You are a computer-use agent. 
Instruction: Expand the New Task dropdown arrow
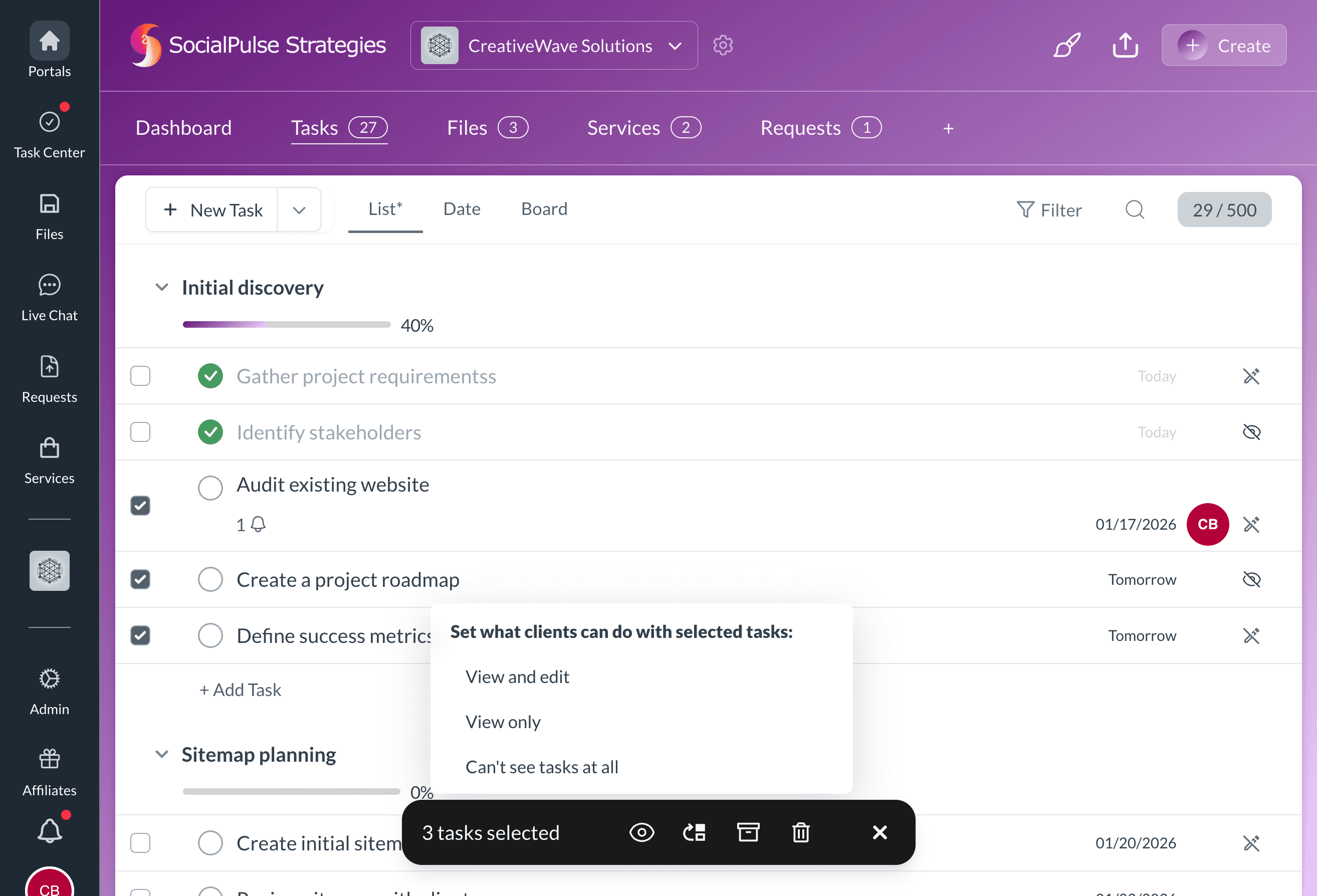pos(299,210)
